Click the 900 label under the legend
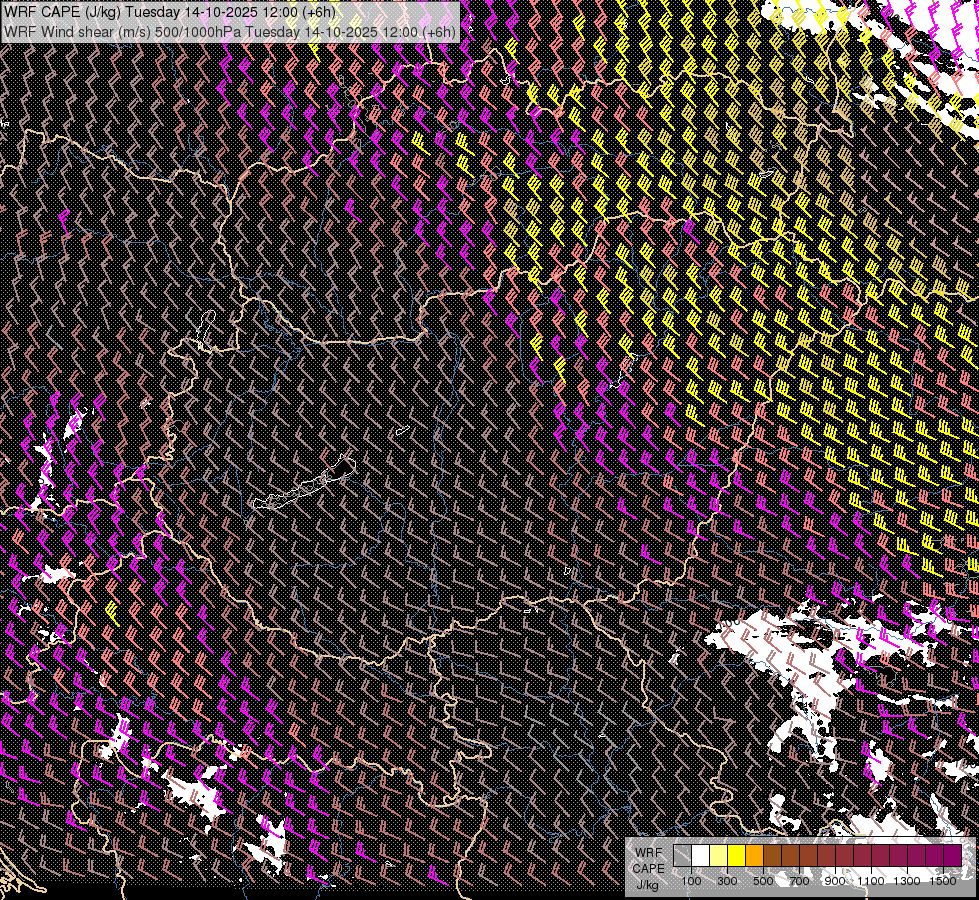979x900 pixels. click(x=835, y=881)
